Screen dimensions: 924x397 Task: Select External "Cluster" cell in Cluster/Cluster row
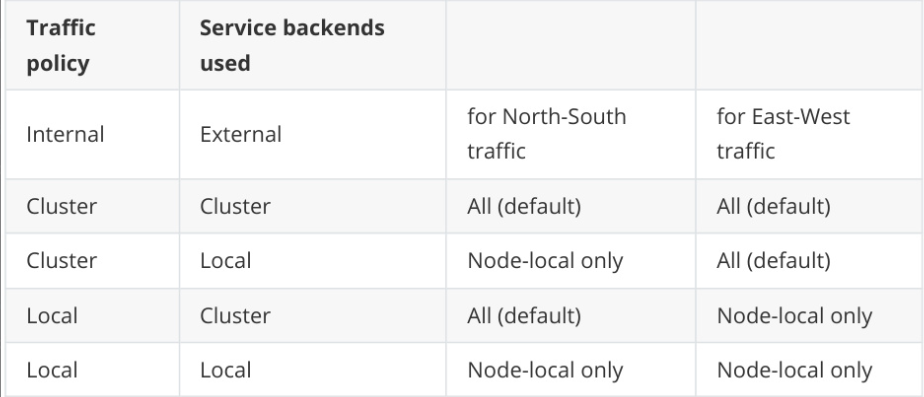pos(312,206)
